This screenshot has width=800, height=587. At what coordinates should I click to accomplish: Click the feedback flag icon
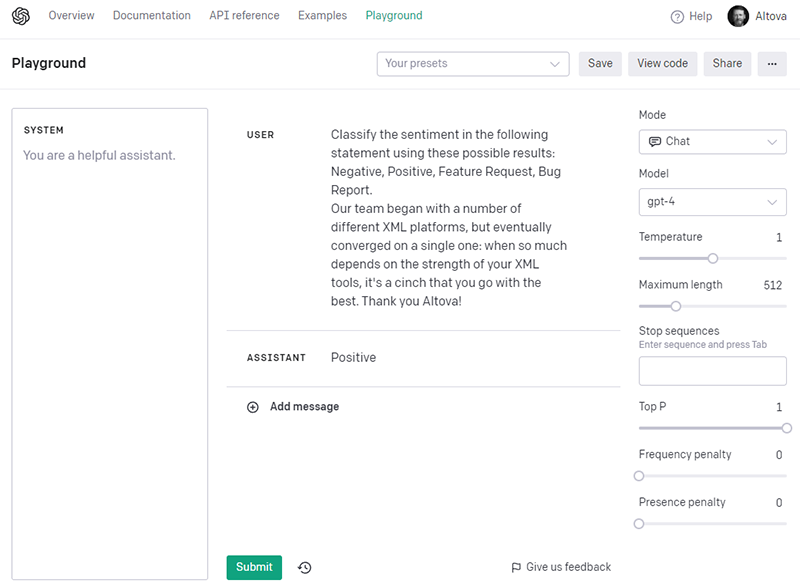pos(516,566)
